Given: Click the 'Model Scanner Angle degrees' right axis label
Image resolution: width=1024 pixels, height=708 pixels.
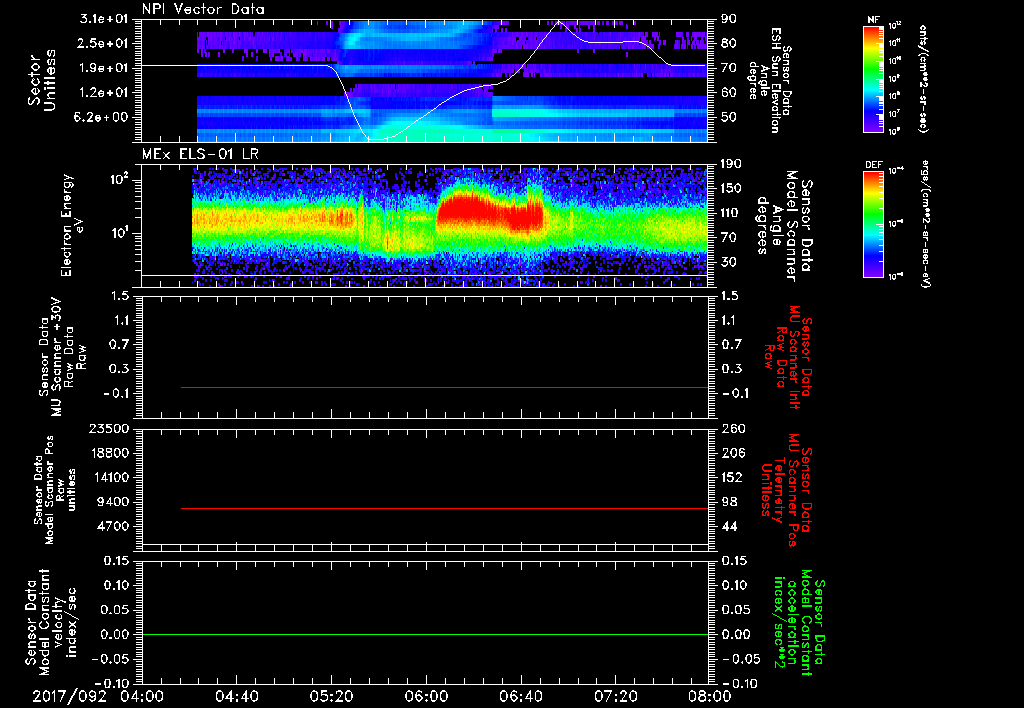Looking at the screenshot, I should coord(784,225).
